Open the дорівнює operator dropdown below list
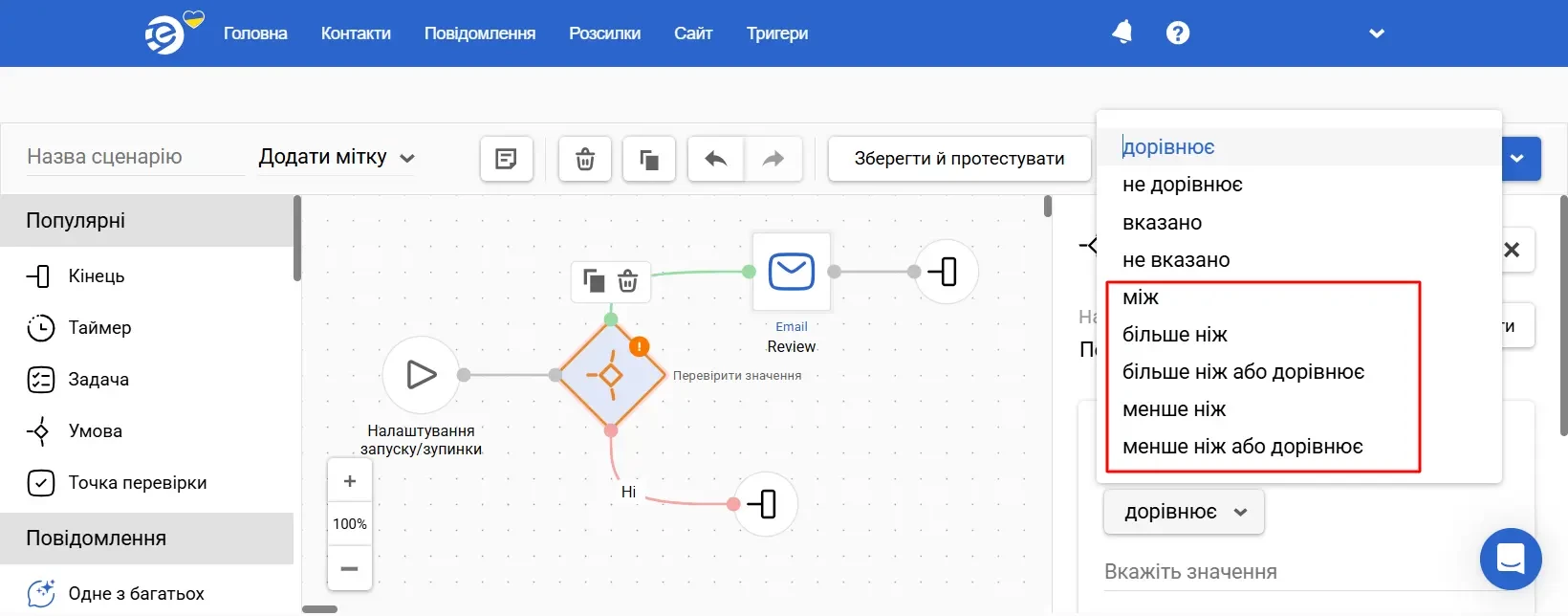 tap(1184, 512)
